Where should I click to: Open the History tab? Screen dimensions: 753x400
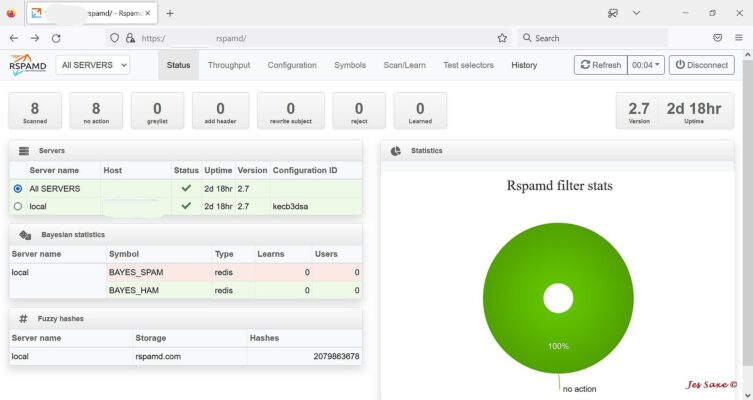click(524, 65)
